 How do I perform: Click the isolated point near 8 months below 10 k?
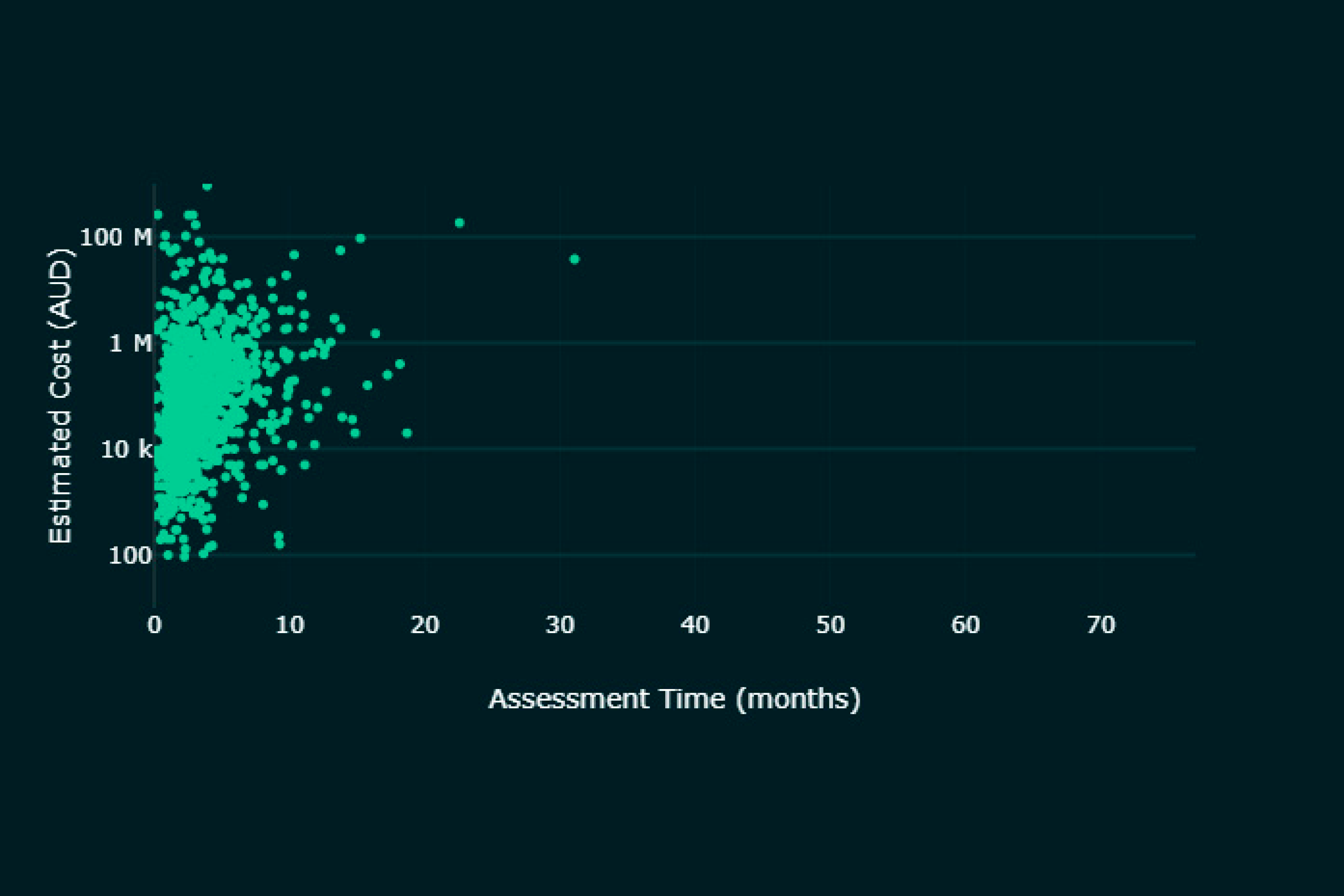pyautogui.click(x=263, y=504)
